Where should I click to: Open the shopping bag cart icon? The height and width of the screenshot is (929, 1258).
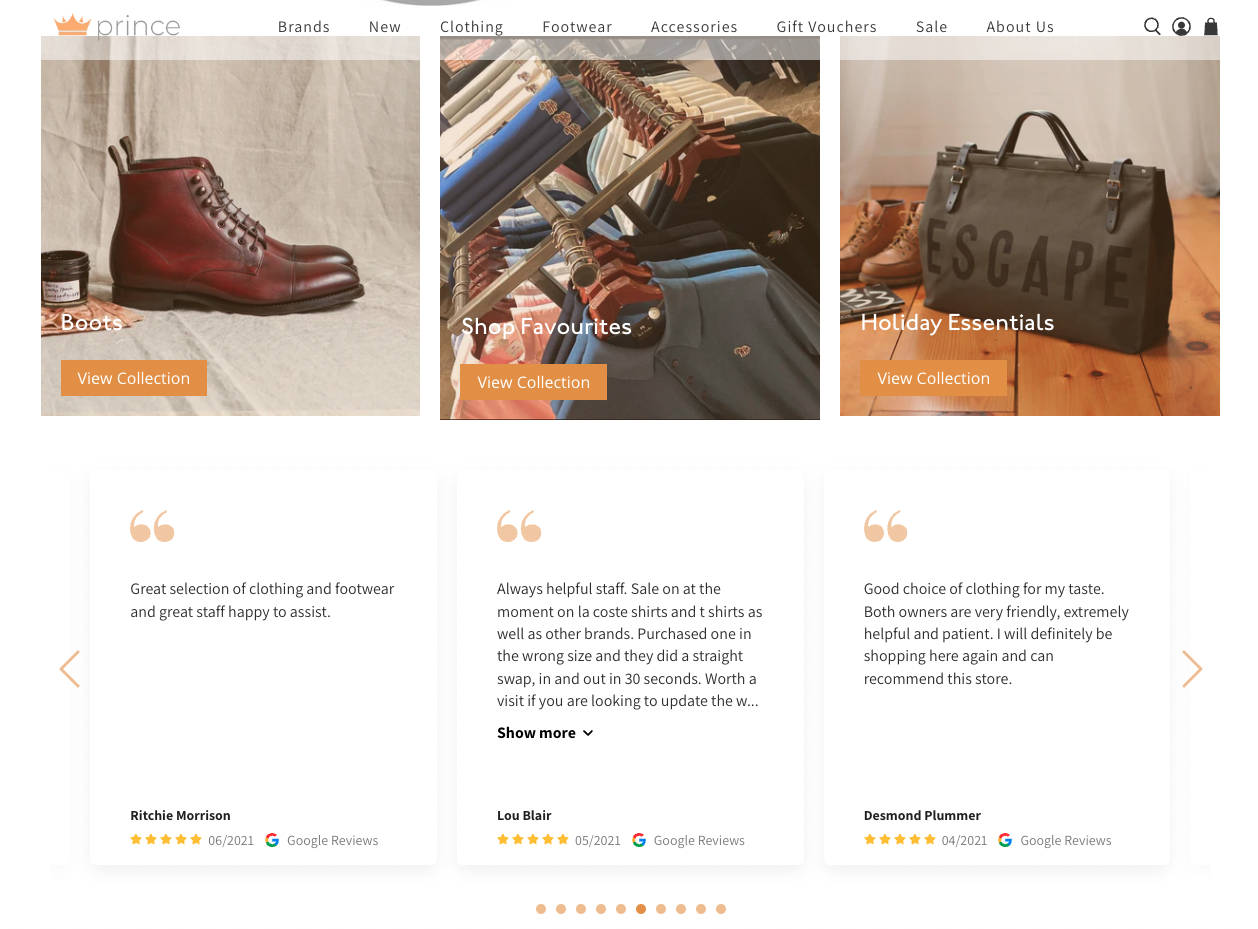point(1211,27)
